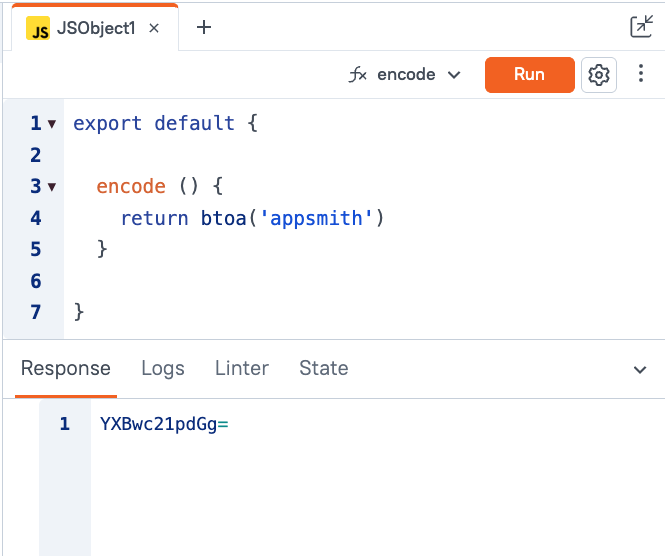Click the Run button

(x=529, y=75)
